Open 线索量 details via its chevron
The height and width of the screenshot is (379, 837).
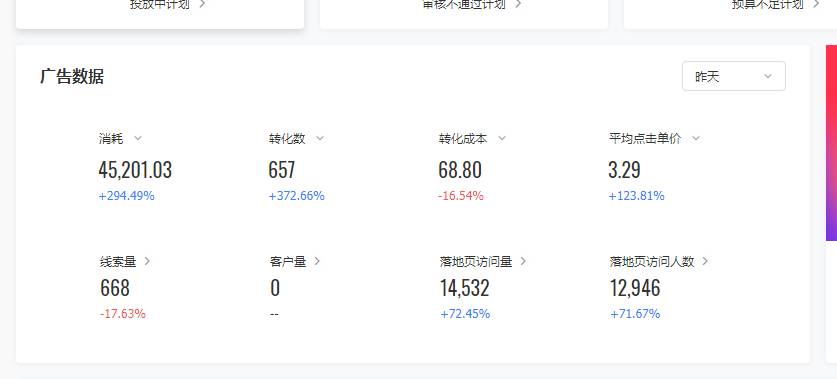click(147, 262)
